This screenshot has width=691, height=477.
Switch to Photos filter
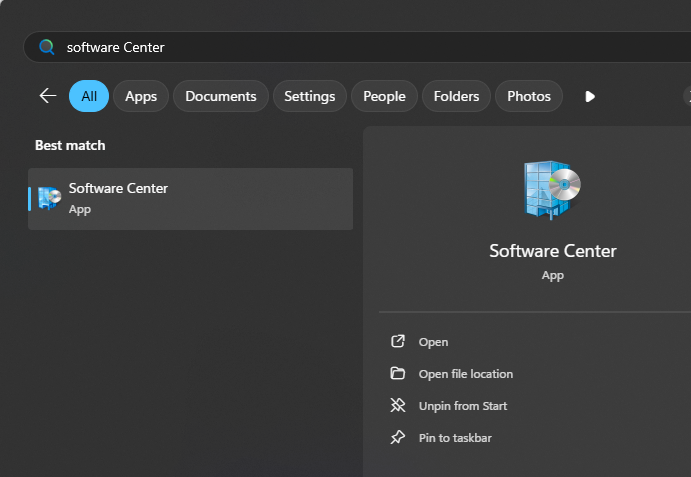(529, 96)
